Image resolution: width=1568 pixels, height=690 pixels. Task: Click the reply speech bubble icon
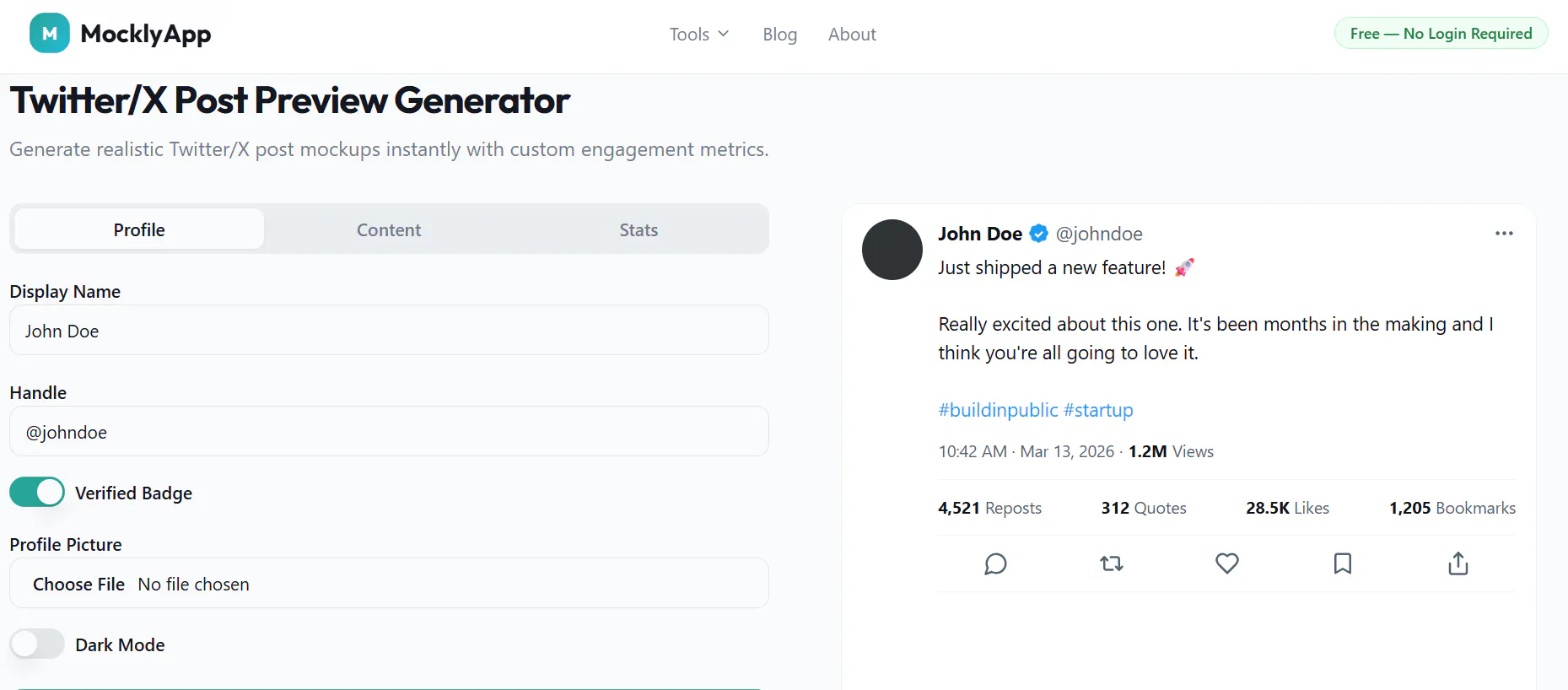(x=995, y=563)
